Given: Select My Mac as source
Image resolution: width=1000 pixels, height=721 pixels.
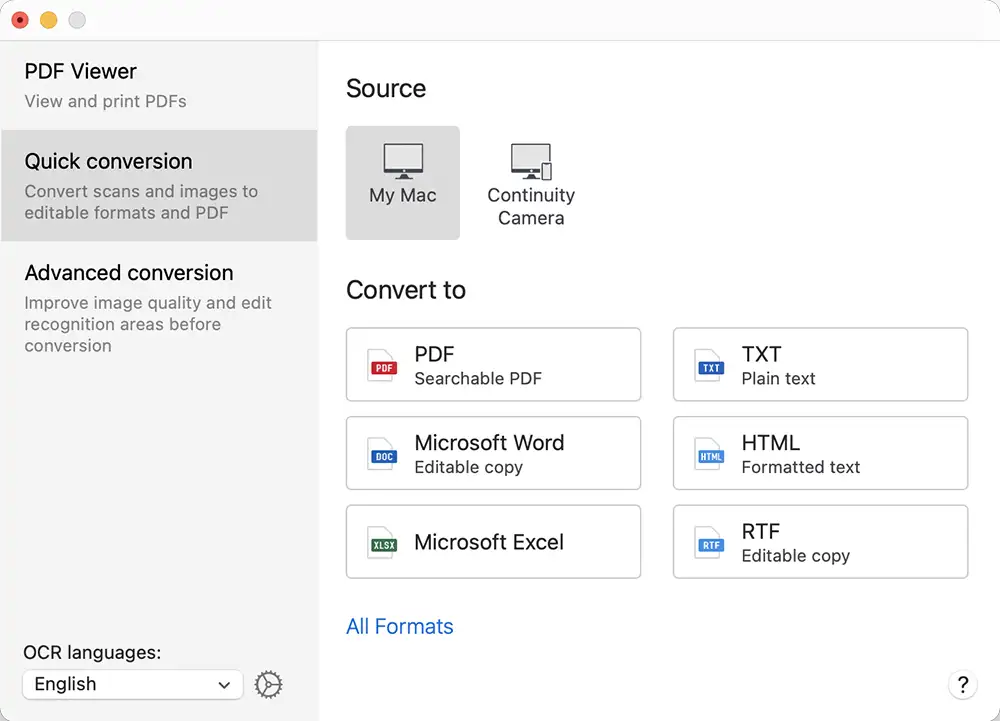Looking at the screenshot, I should click(x=402, y=182).
